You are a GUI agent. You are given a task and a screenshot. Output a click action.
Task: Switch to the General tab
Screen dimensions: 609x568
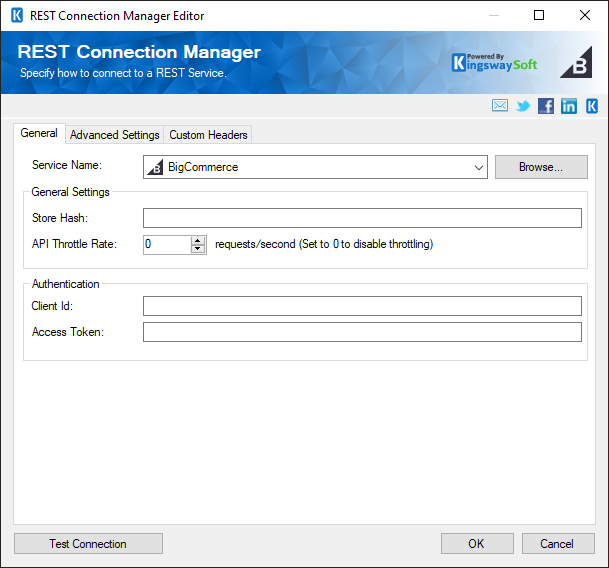click(x=39, y=133)
